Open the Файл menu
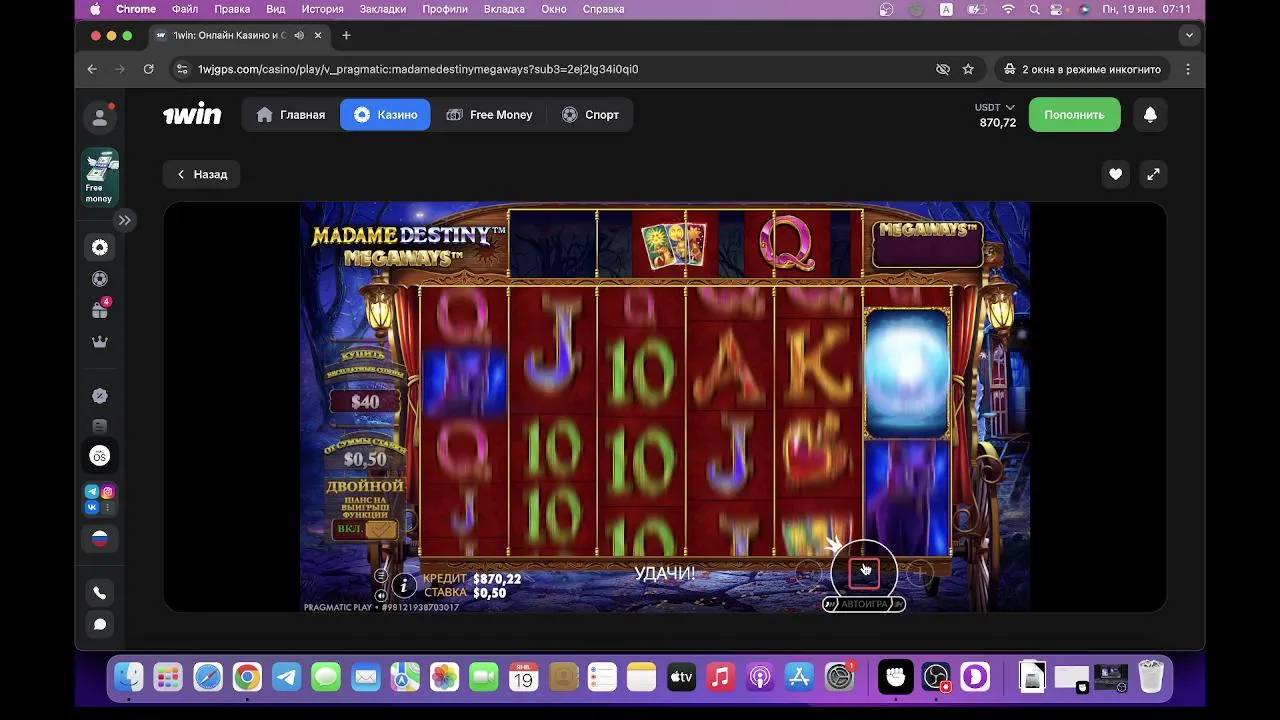The image size is (1280, 720). 185,9
